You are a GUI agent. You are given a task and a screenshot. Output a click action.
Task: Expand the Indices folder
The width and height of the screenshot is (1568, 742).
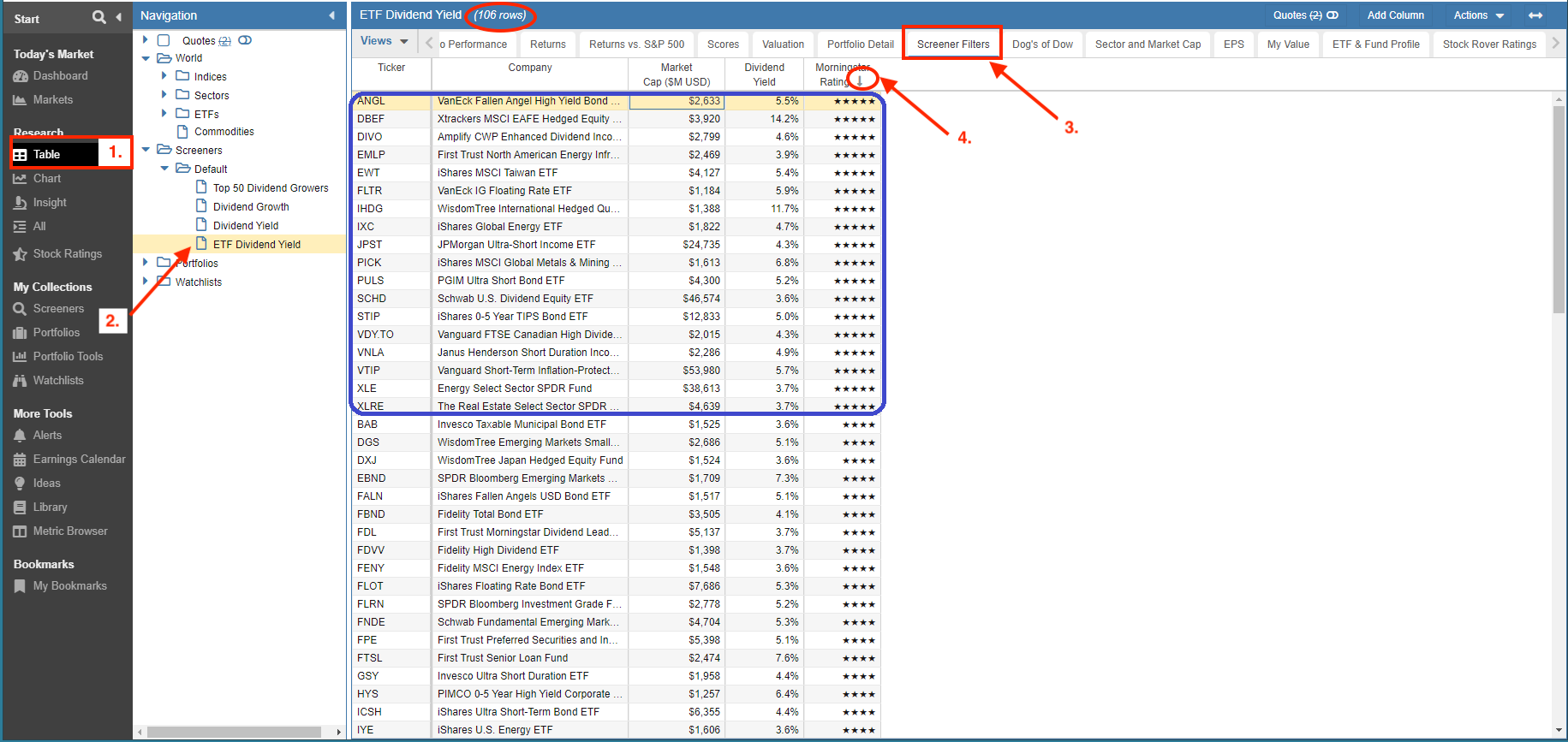coord(164,76)
